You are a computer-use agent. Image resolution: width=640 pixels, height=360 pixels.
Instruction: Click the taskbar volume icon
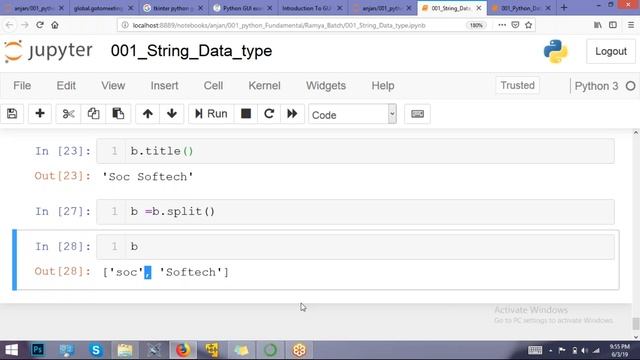(585, 350)
